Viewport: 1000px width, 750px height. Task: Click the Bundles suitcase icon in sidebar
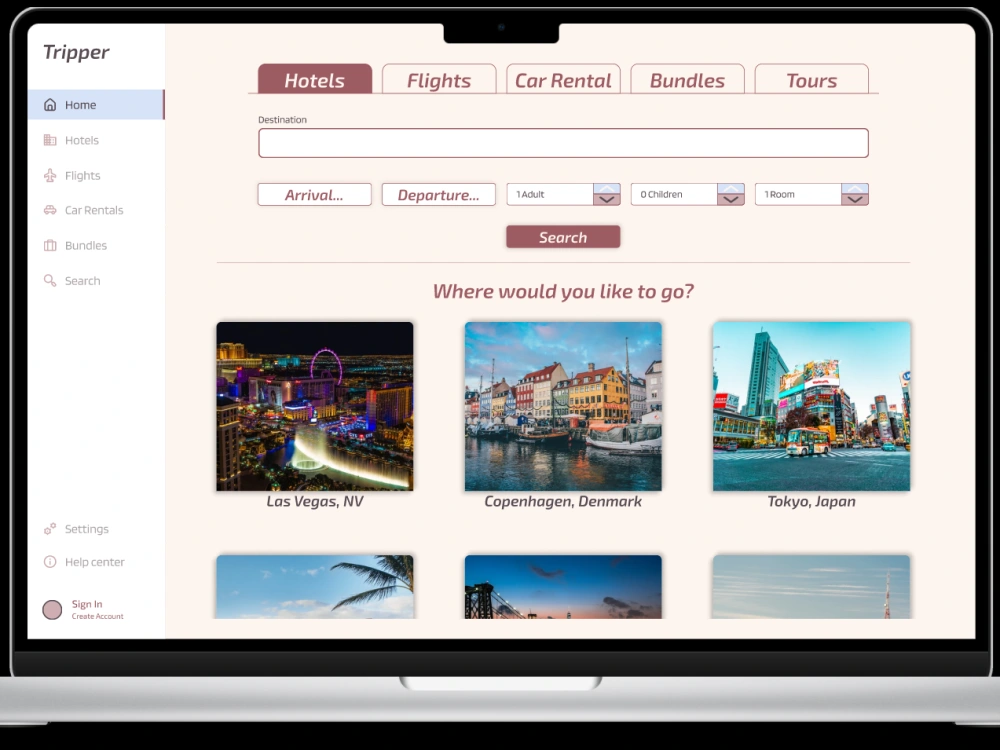point(50,245)
